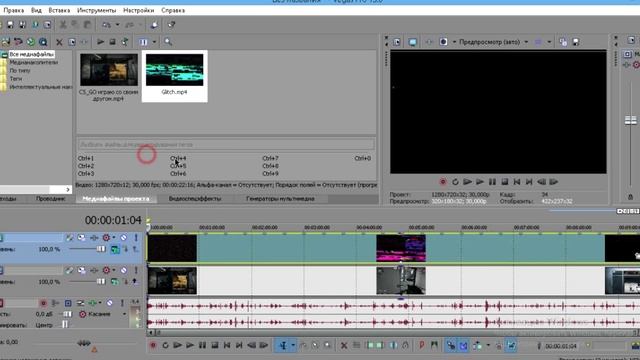Click the tag input field in the tags panel
The image size is (640, 360).
[x=226, y=144]
